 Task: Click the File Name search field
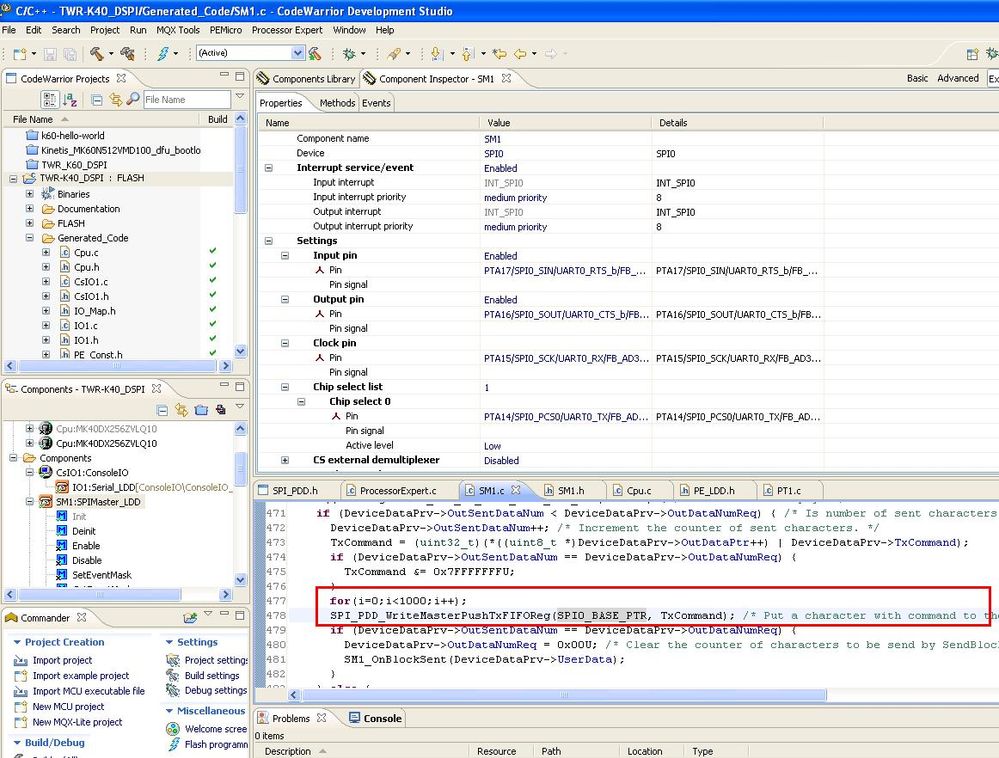pos(187,99)
